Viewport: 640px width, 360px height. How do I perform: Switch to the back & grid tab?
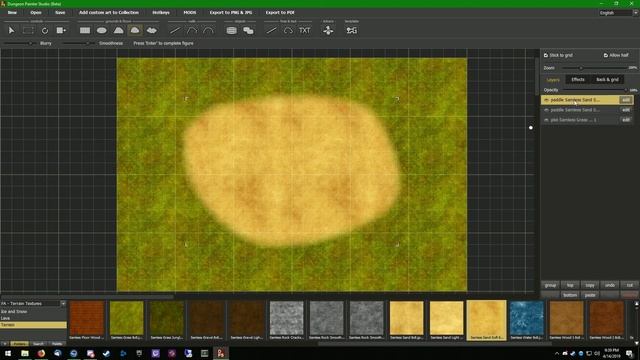607,80
